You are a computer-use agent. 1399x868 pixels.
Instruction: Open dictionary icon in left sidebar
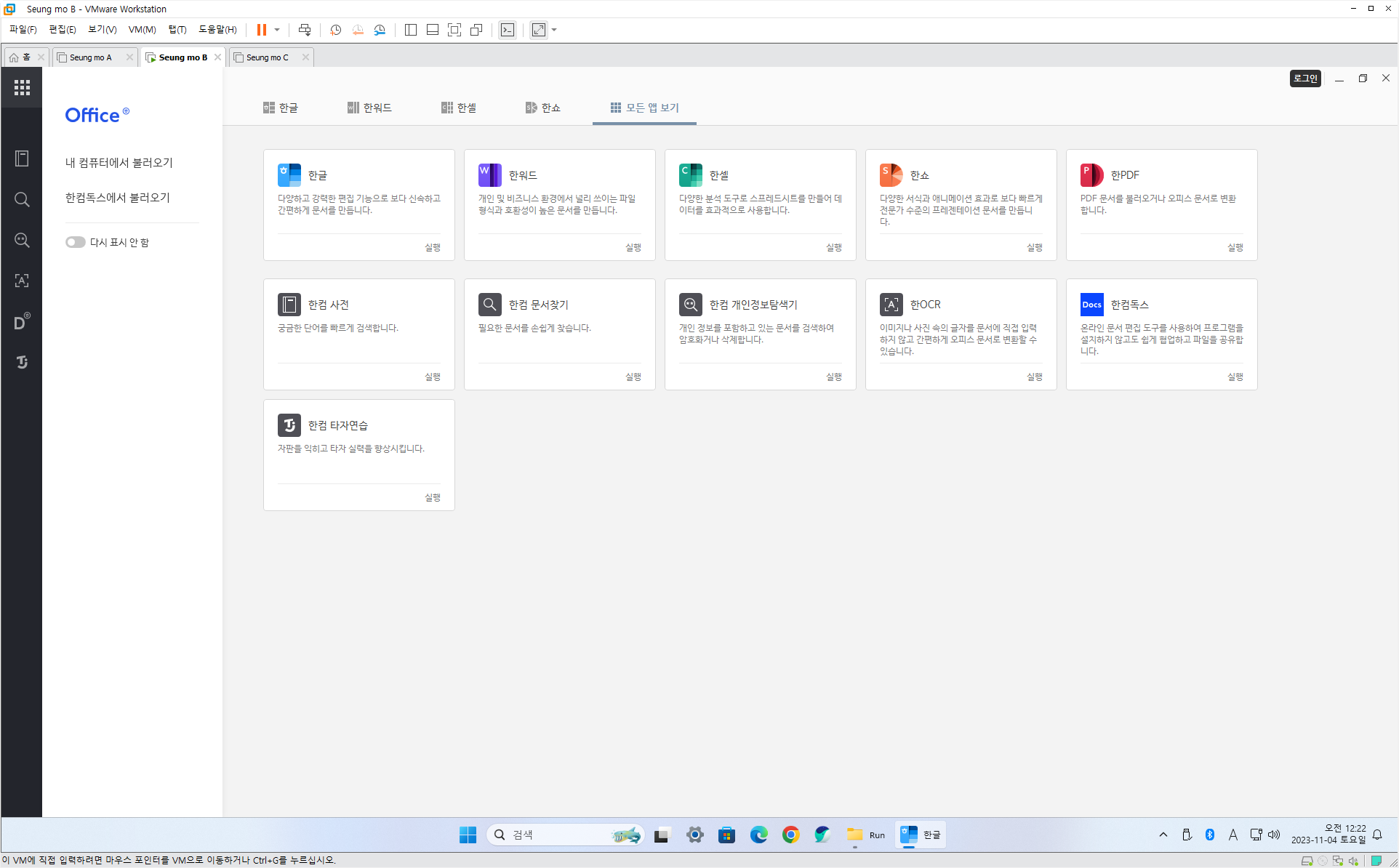coord(22,158)
